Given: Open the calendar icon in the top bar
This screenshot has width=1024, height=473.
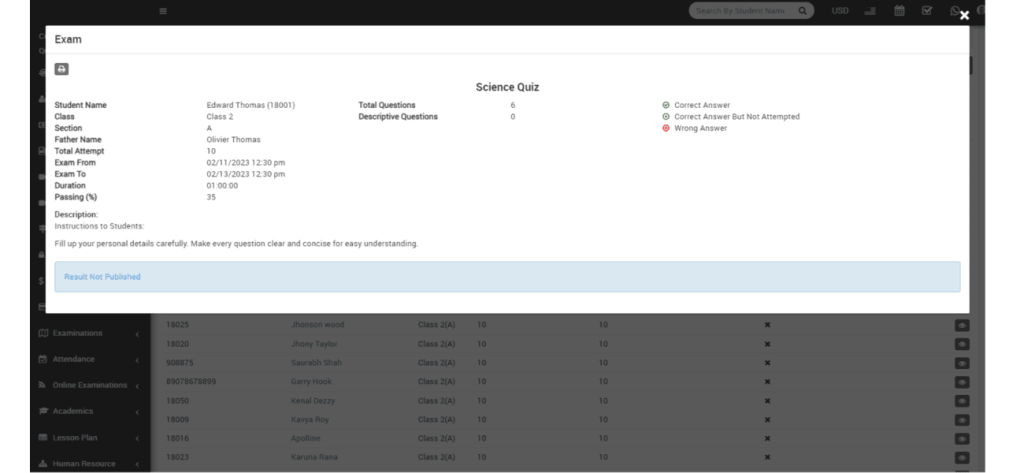Looking at the screenshot, I should [x=899, y=11].
